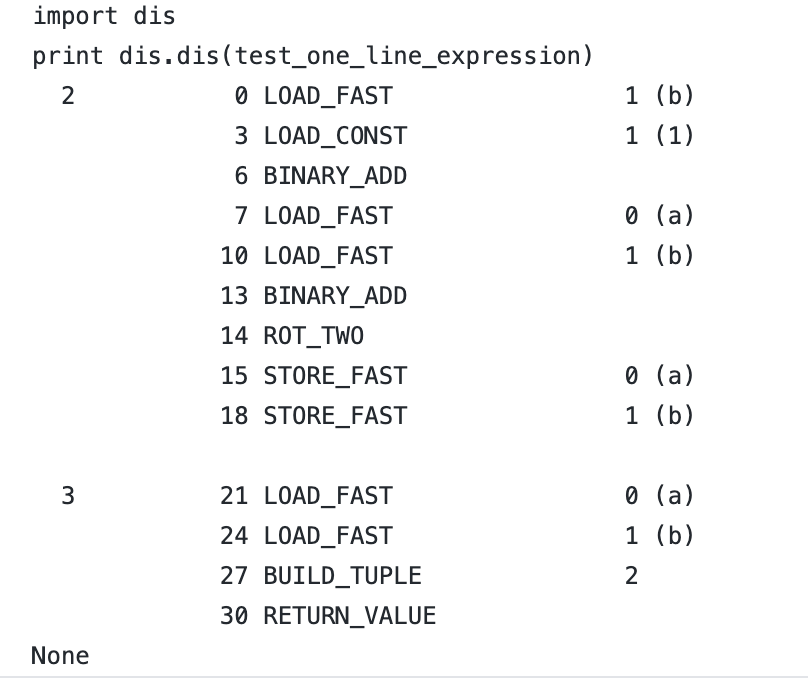Click the first LOAD_FAST at offset 0
The width and height of the screenshot is (808, 680).
point(328,96)
